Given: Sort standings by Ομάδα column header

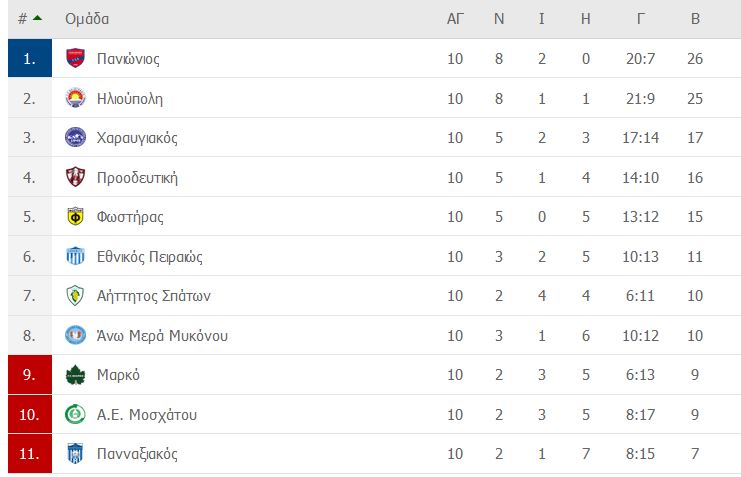Looking at the screenshot, I should (87, 19).
